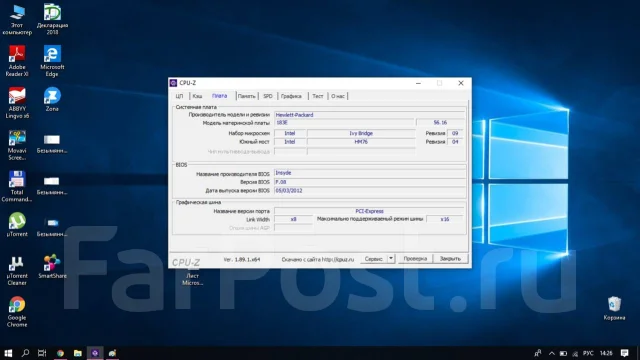
Task: Click the Ivy Bridge chipset value
Action: tap(361, 133)
